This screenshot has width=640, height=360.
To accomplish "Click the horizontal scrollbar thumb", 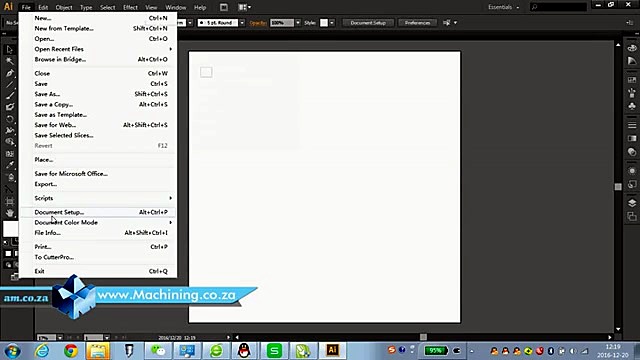I will pyautogui.click(x=423, y=337).
